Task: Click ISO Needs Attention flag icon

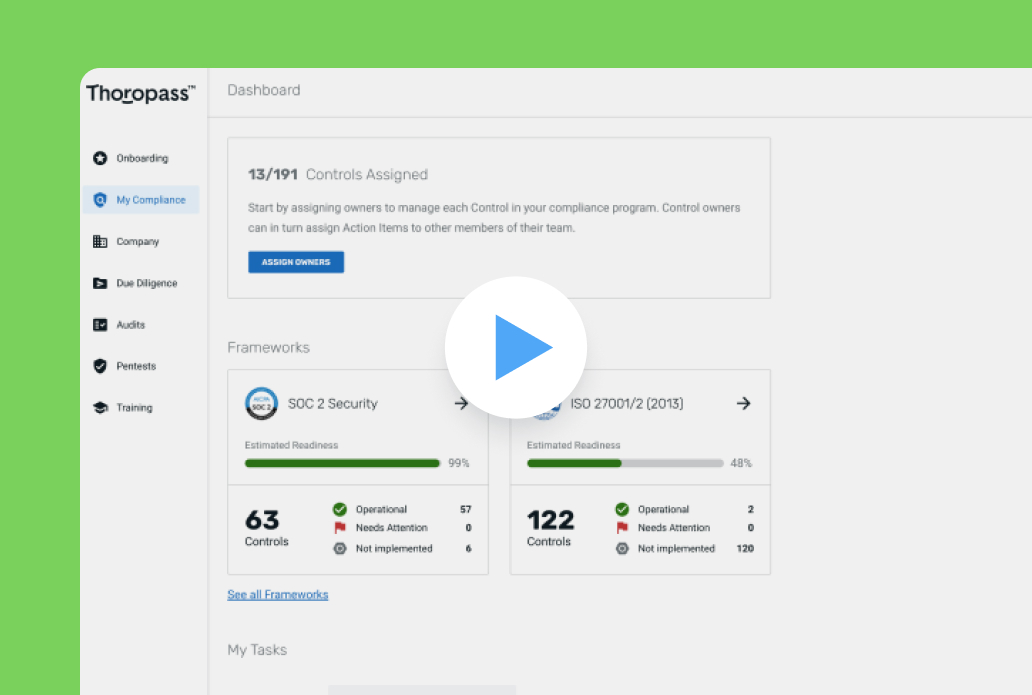Action: click(x=622, y=528)
